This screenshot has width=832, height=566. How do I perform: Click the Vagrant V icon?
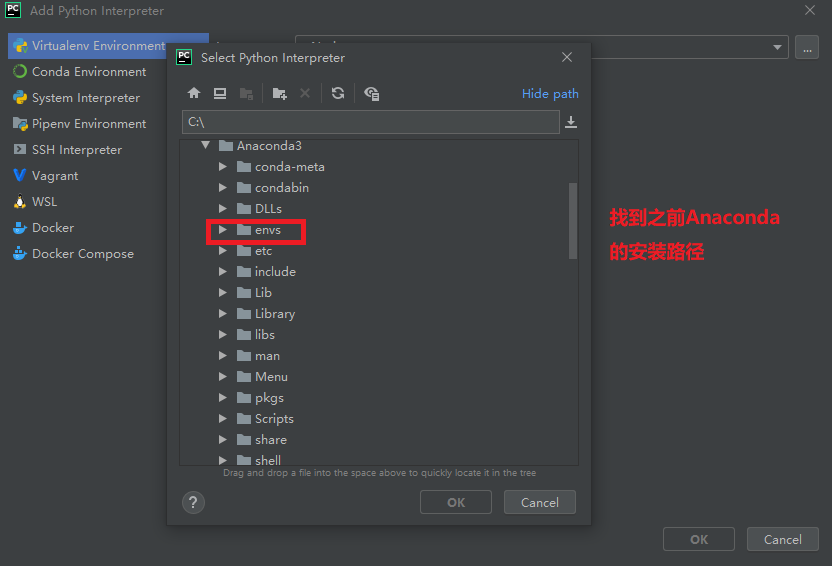click(20, 175)
